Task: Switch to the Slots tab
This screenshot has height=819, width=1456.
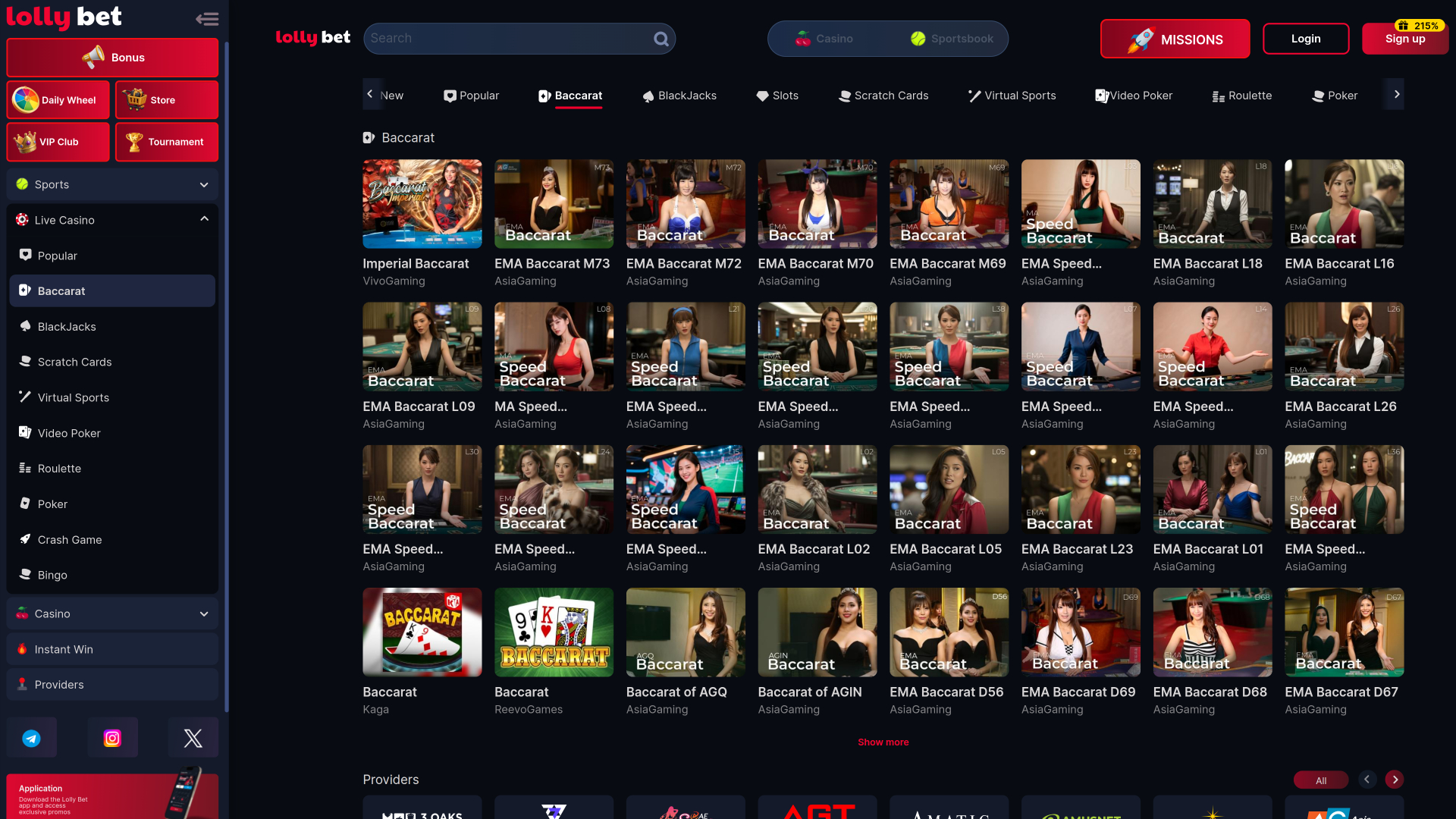Action: [x=777, y=95]
